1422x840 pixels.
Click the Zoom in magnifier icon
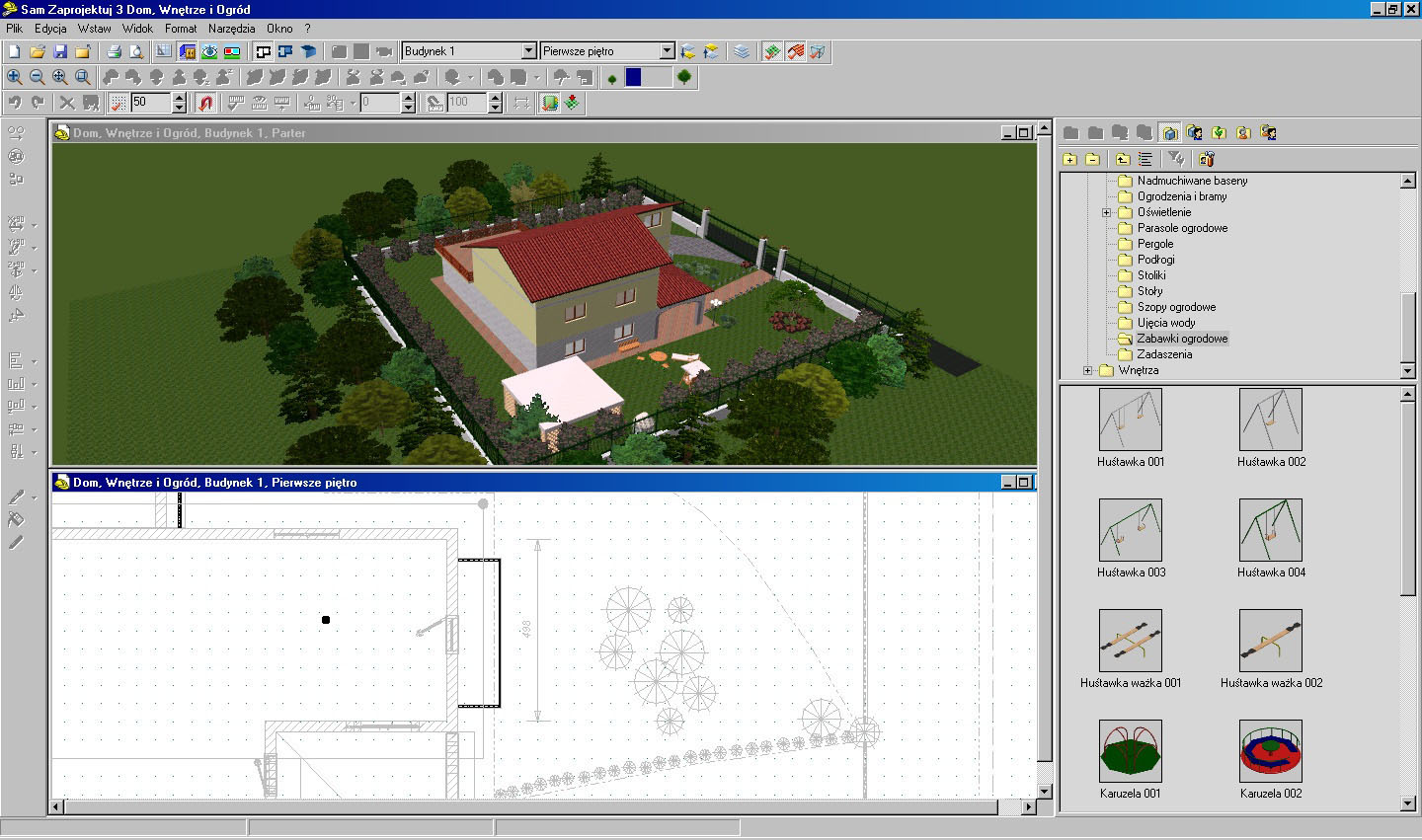[15, 77]
